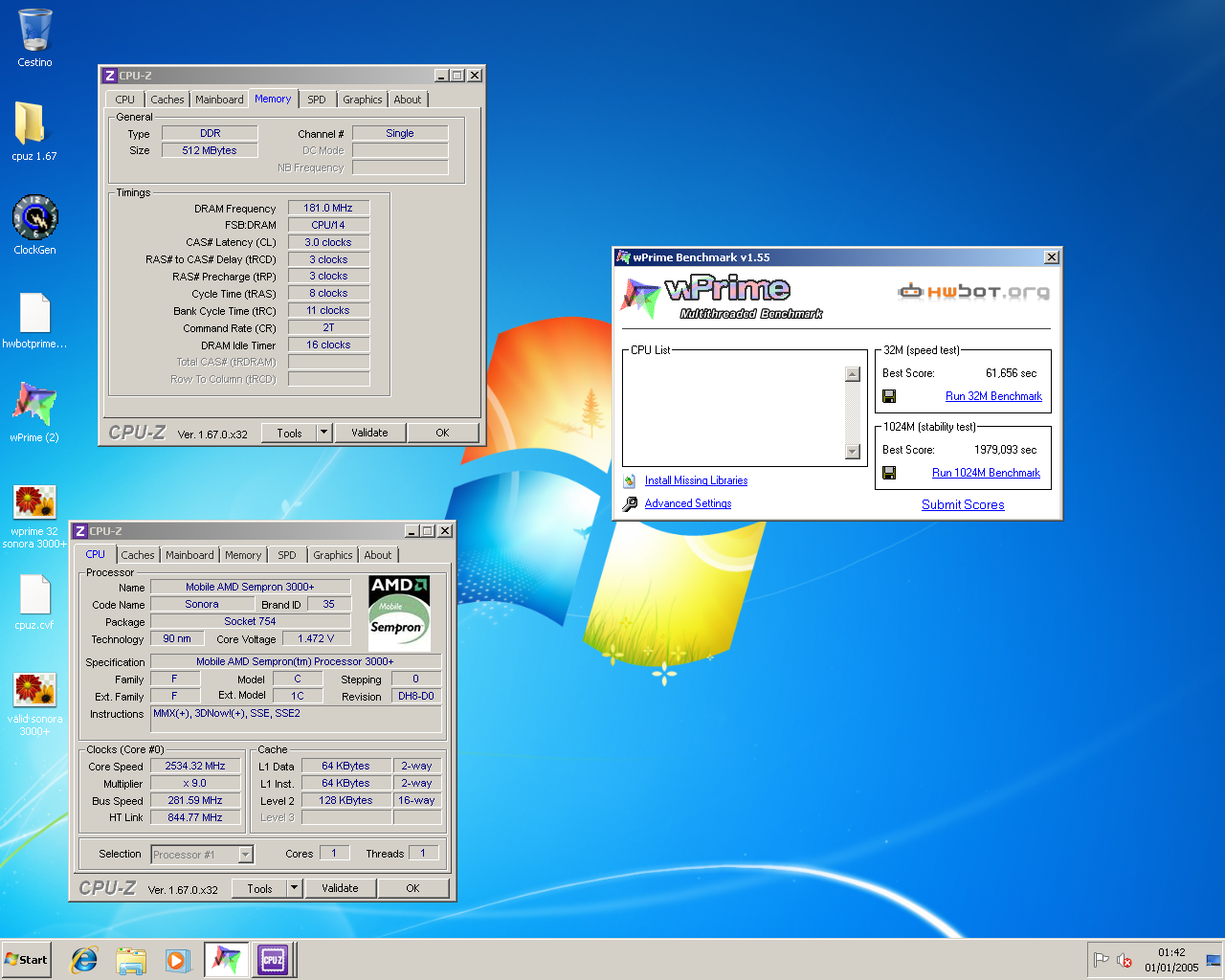The width and height of the screenshot is (1225, 980).
Task: Open Tools dropdown arrow in Memory CPU-Z window
Action: coord(323,433)
